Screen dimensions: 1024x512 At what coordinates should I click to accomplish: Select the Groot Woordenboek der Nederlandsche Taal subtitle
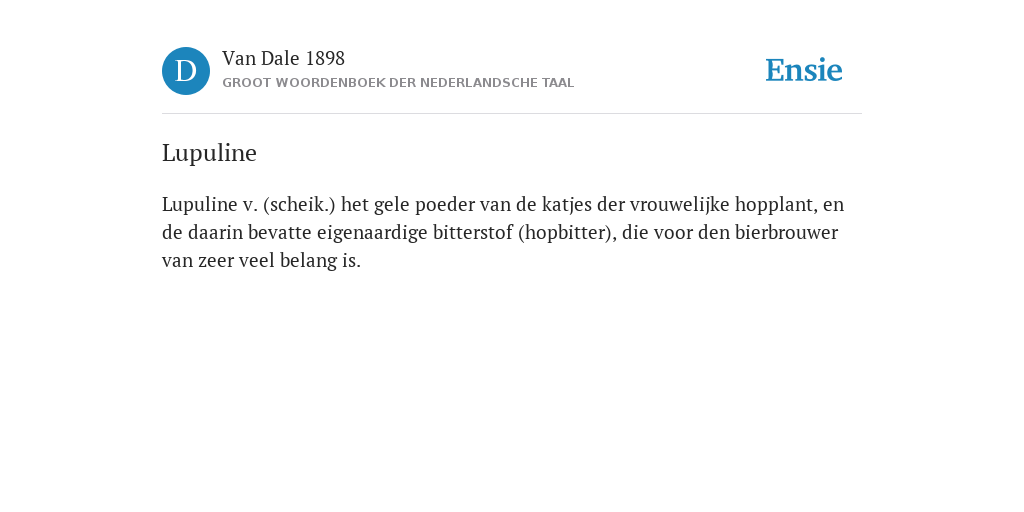[x=398, y=83]
